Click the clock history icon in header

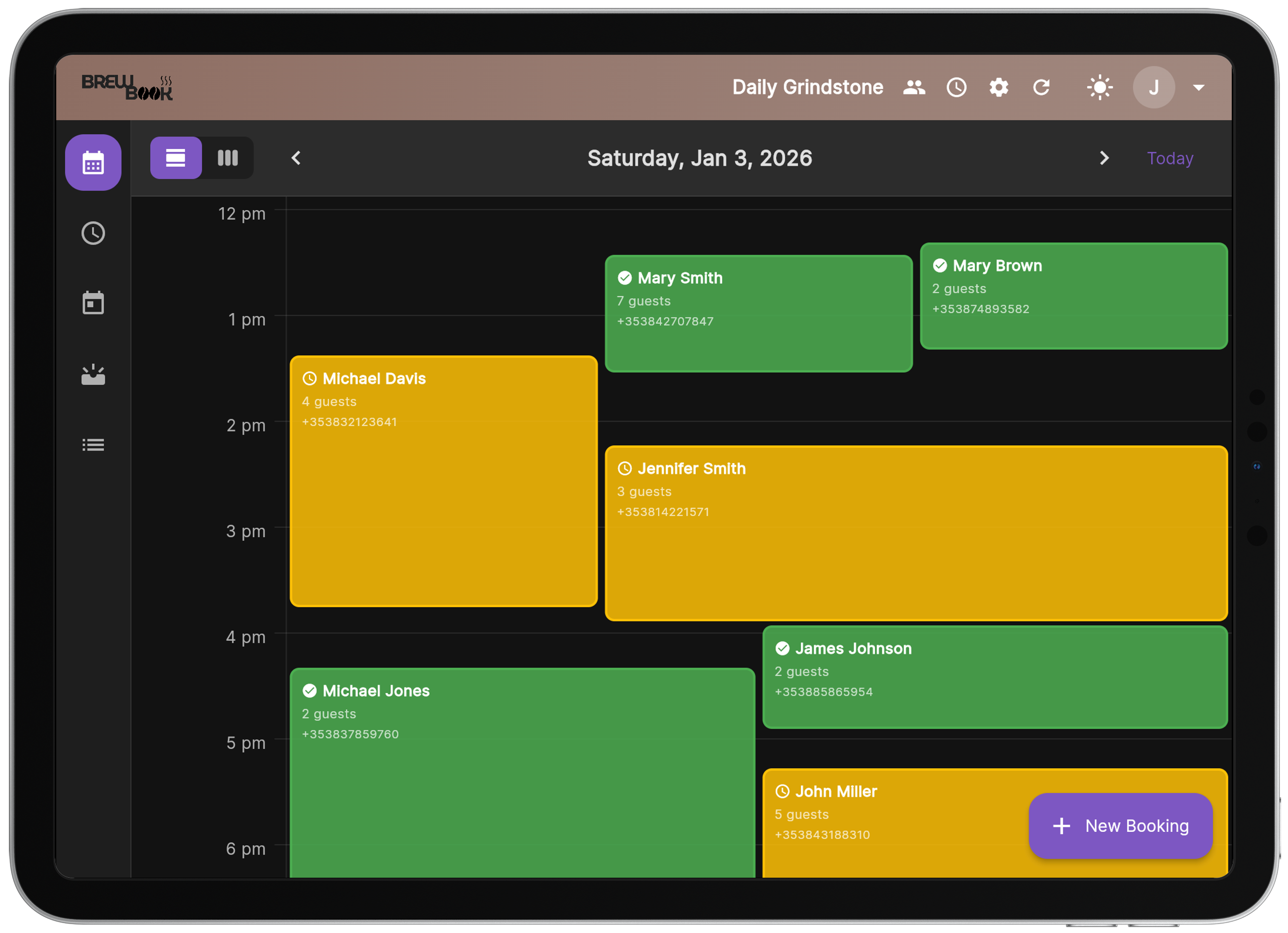click(956, 87)
